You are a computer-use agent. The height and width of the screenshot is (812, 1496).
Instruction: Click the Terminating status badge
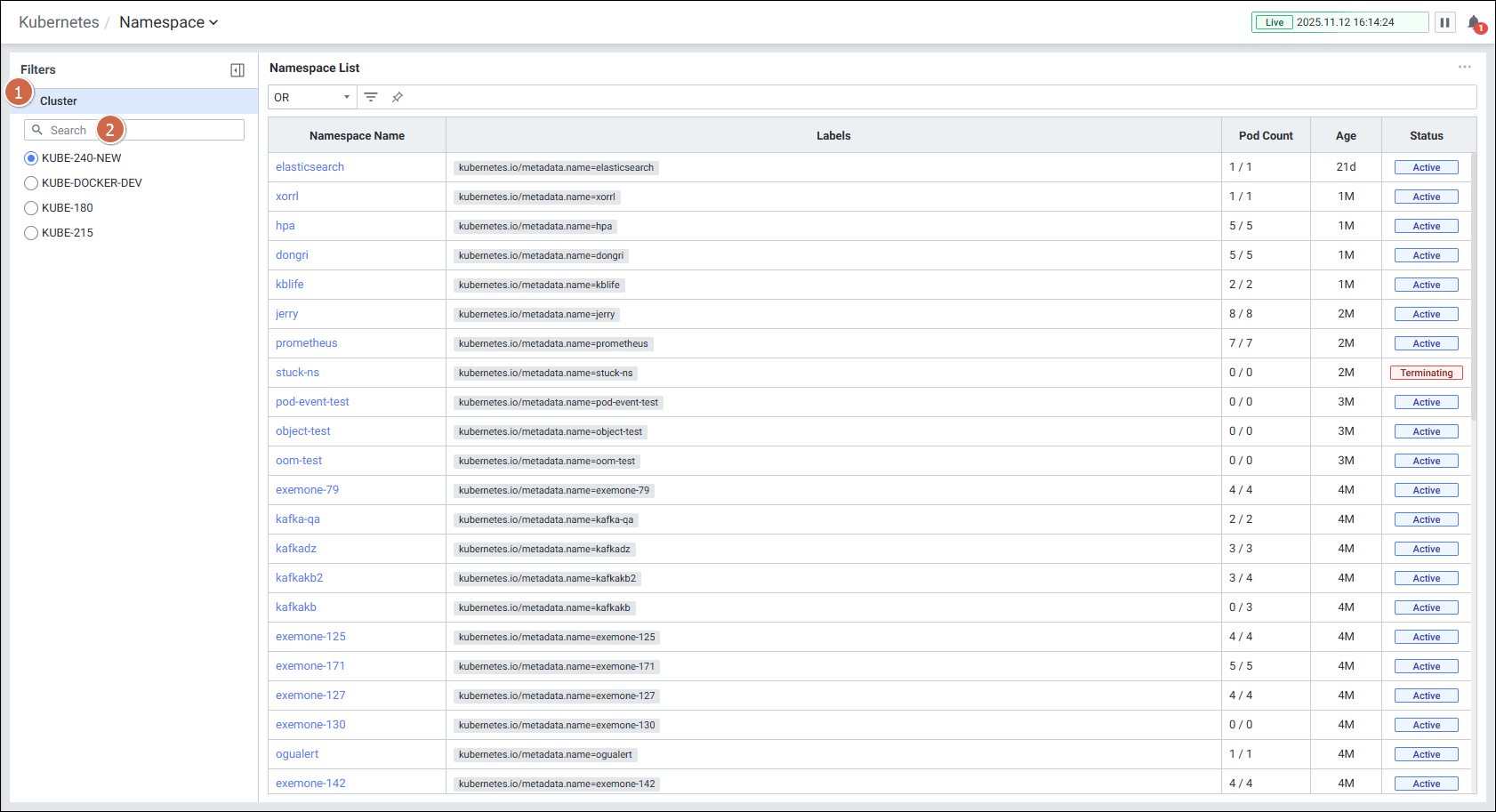click(x=1426, y=373)
